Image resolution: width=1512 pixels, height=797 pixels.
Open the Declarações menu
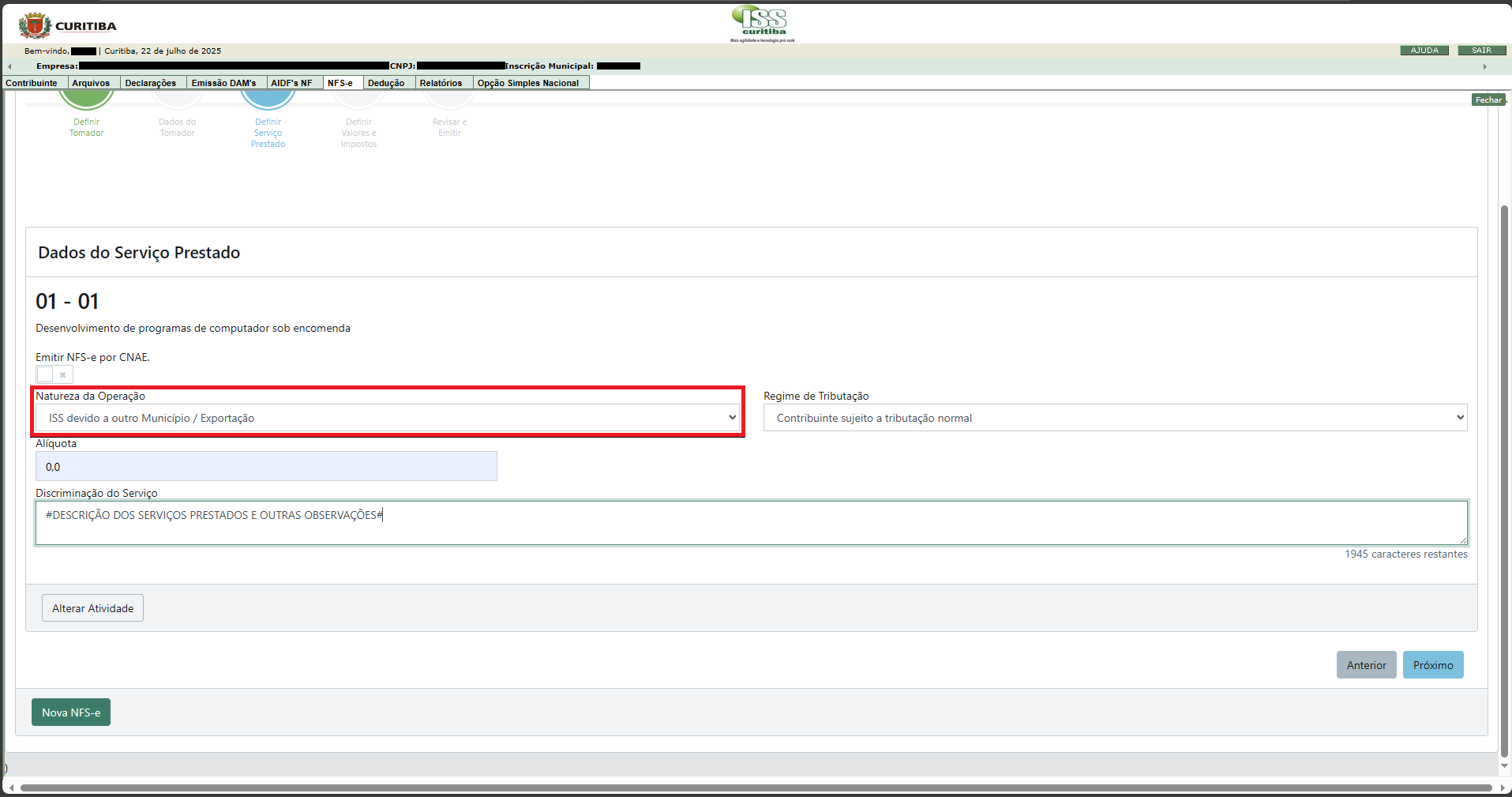tap(151, 83)
